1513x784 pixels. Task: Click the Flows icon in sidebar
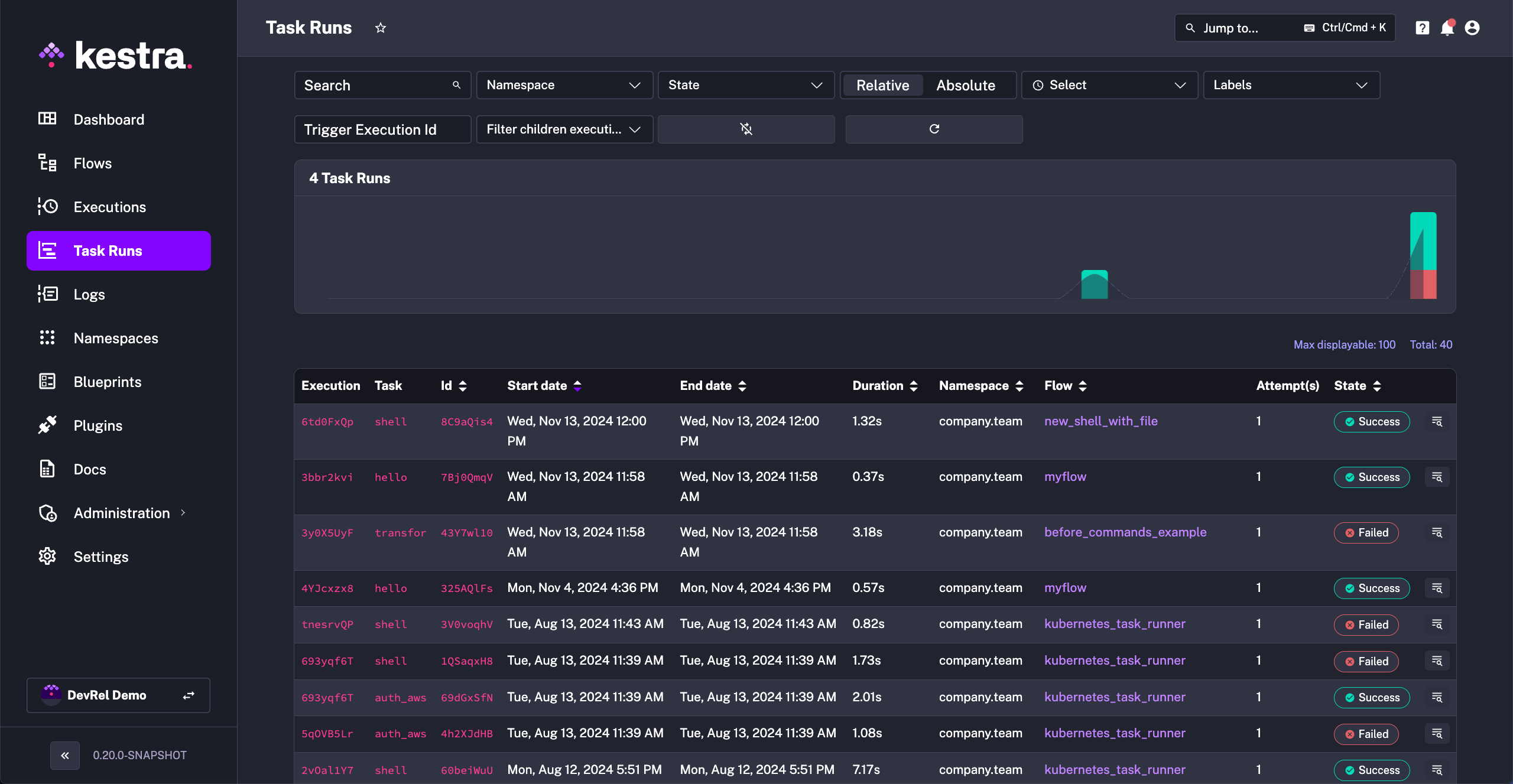pos(47,163)
